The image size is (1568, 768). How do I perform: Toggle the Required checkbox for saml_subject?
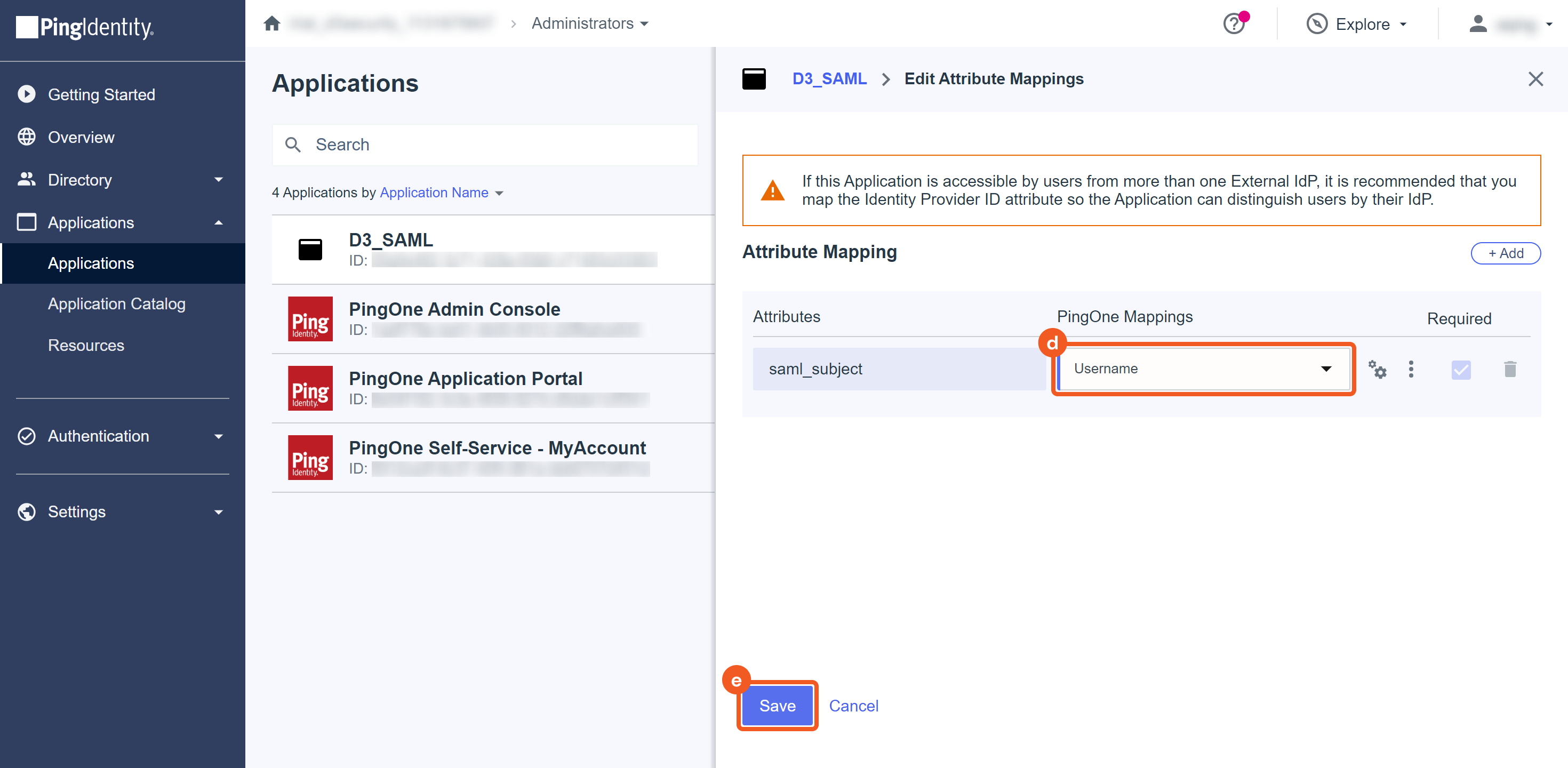(x=1461, y=370)
